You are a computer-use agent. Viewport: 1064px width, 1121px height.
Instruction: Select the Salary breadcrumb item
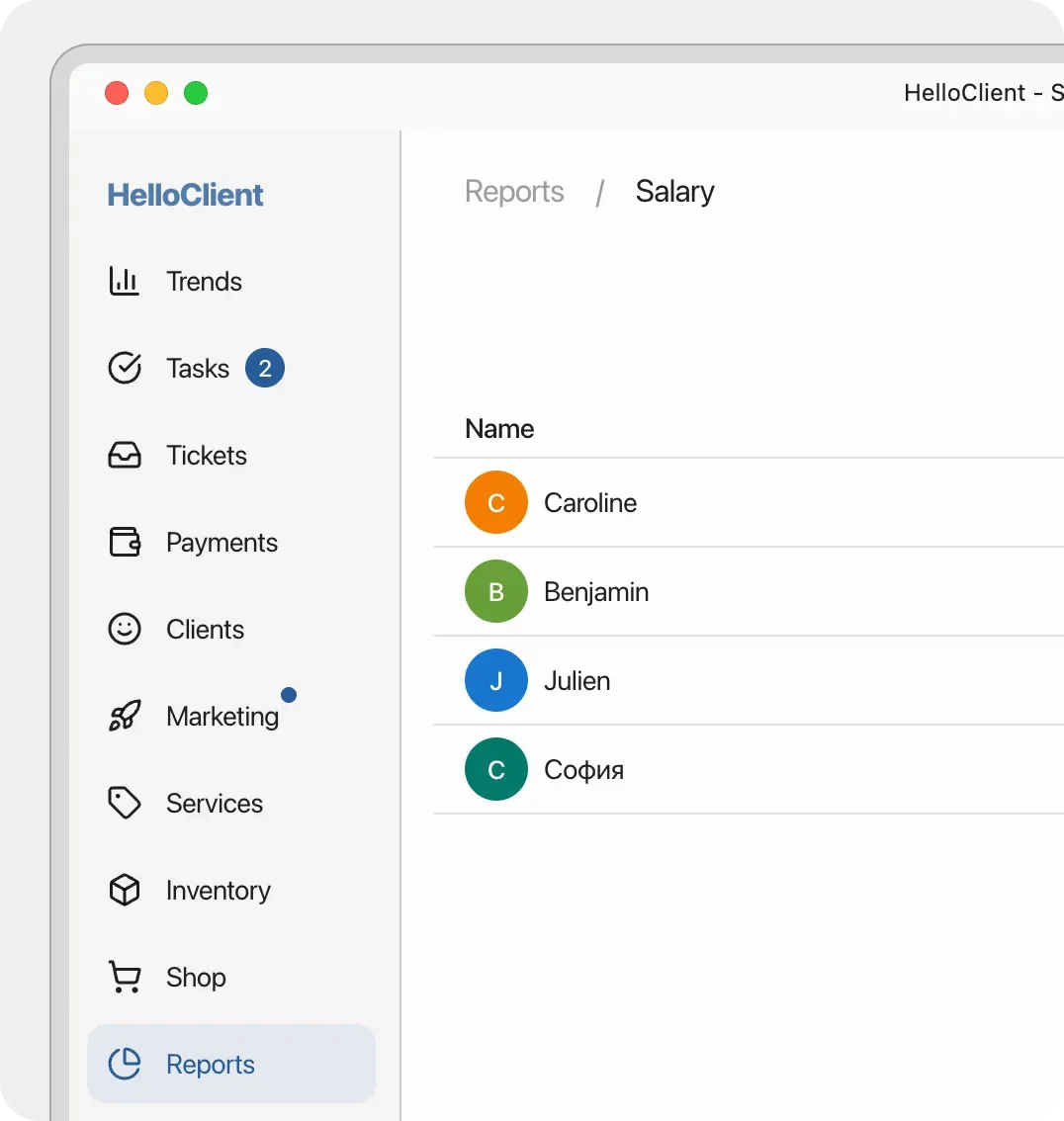pyautogui.click(x=675, y=191)
